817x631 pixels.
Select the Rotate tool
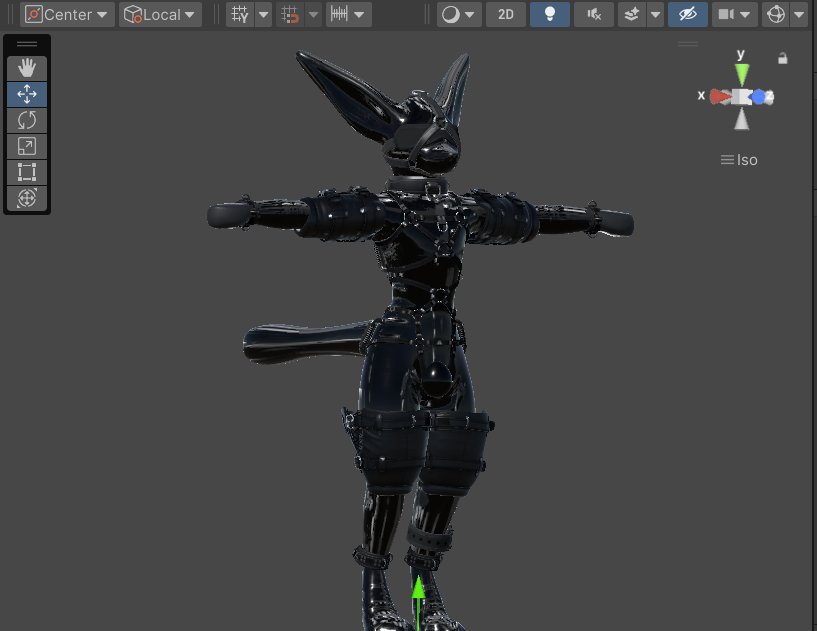coord(27,120)
